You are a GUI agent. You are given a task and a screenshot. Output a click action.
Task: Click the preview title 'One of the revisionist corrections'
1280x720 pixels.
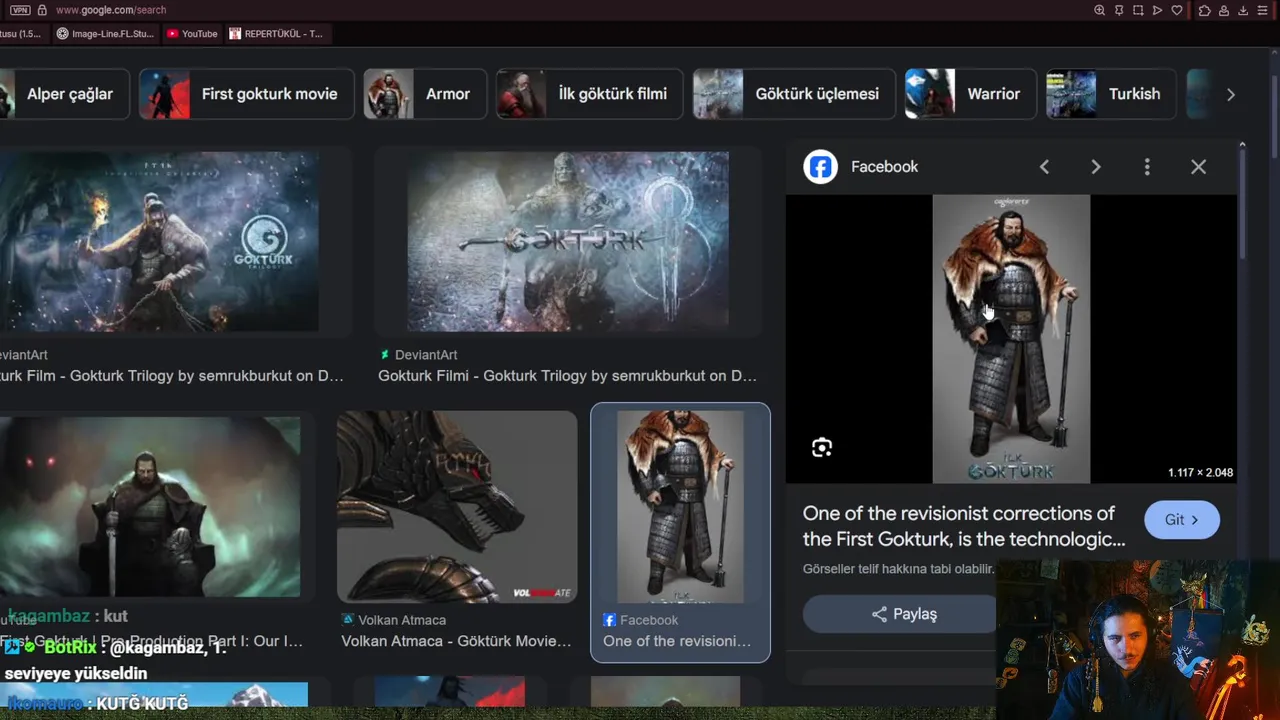point(964,526)
